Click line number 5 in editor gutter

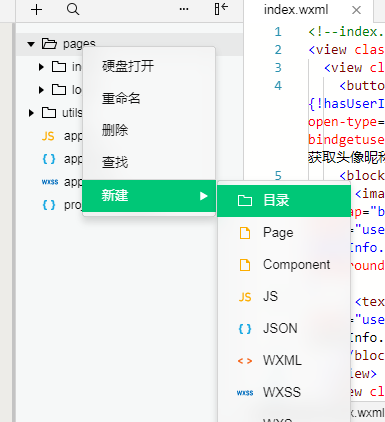click(278, 176)
